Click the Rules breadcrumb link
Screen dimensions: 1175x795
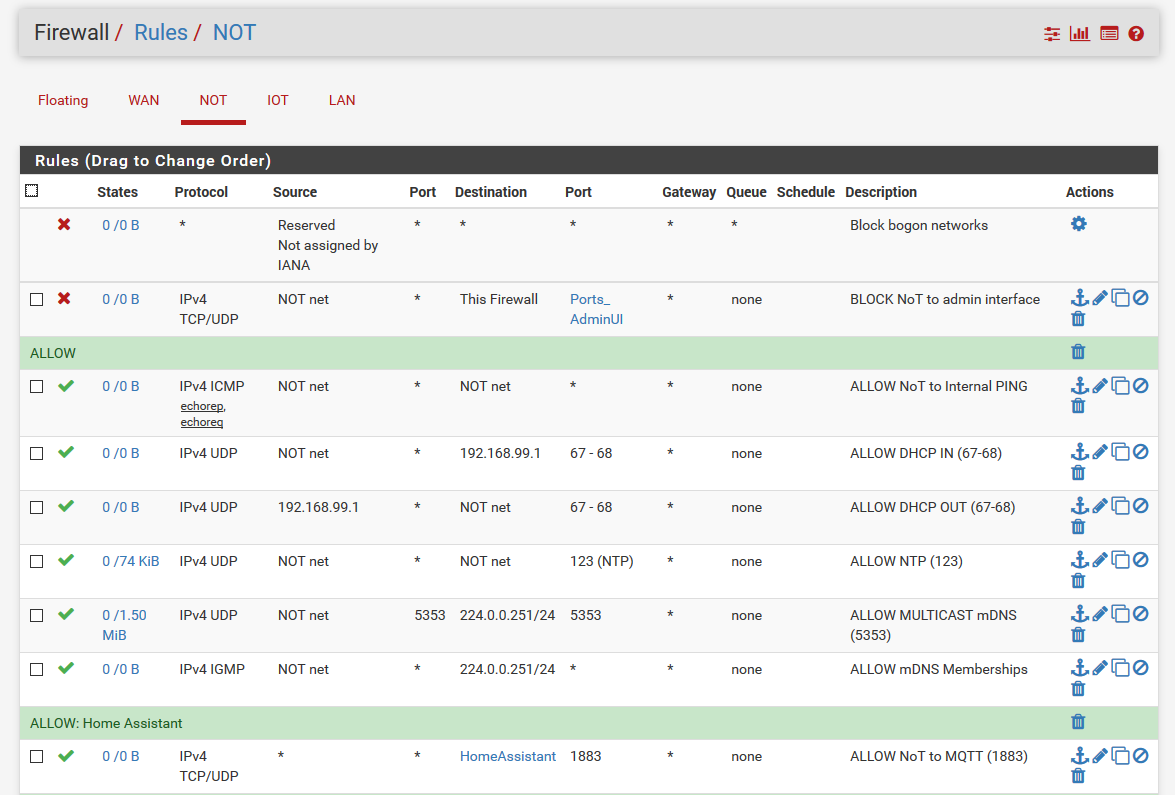pos(161,32)
